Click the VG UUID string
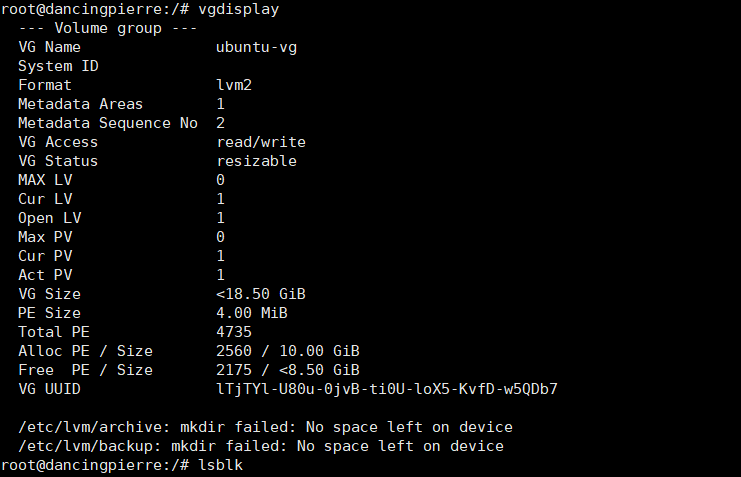Image resolution: width=741 pixels, height=477 pixels. pyautogui.click(x=386, y=389)
